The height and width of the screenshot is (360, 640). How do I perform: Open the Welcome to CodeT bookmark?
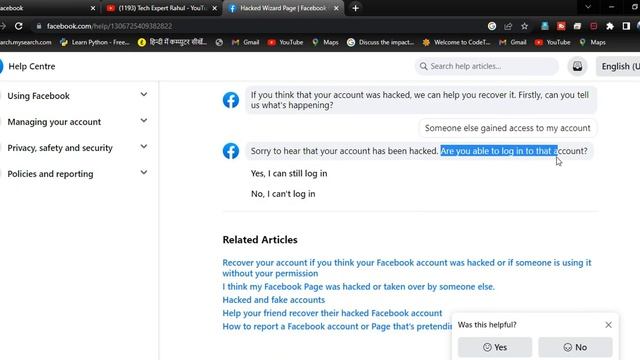456,42
